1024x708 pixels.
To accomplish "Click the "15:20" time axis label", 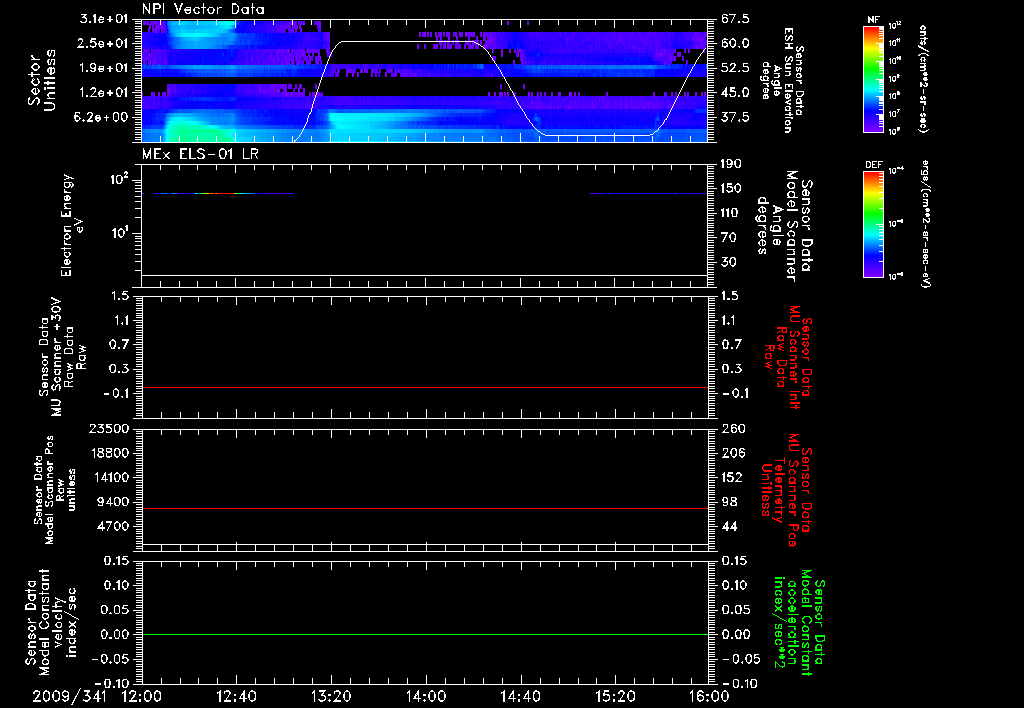I will click(x=615, y=696).
